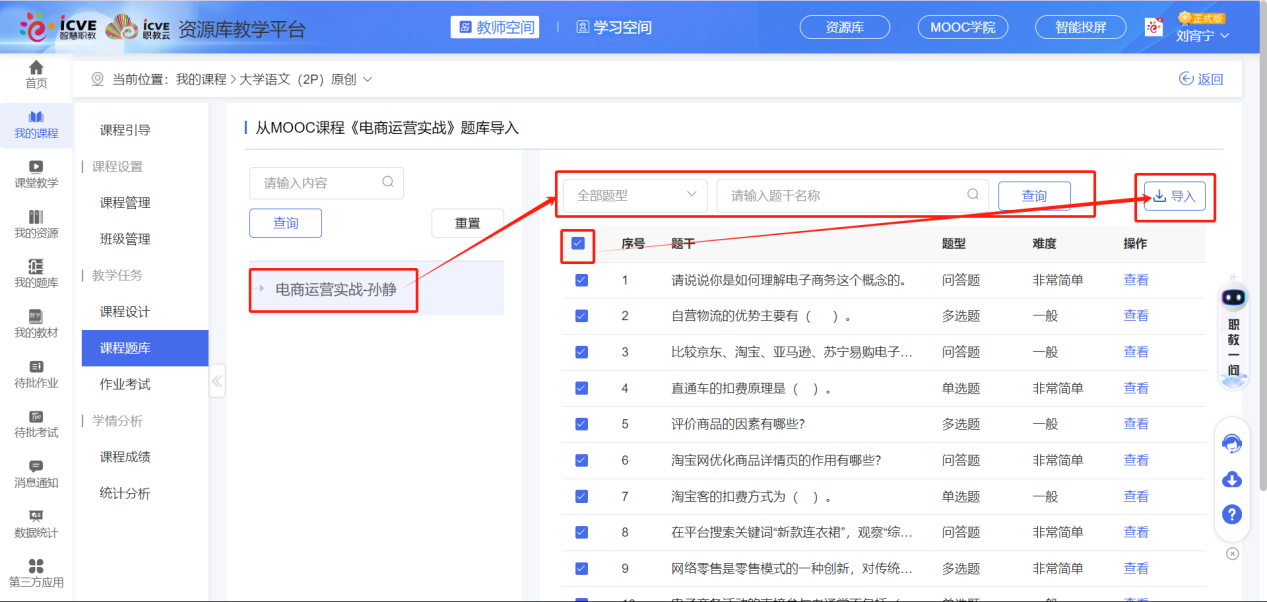Open the user 刘宵宁 account dropdown

pos(1202,36)
